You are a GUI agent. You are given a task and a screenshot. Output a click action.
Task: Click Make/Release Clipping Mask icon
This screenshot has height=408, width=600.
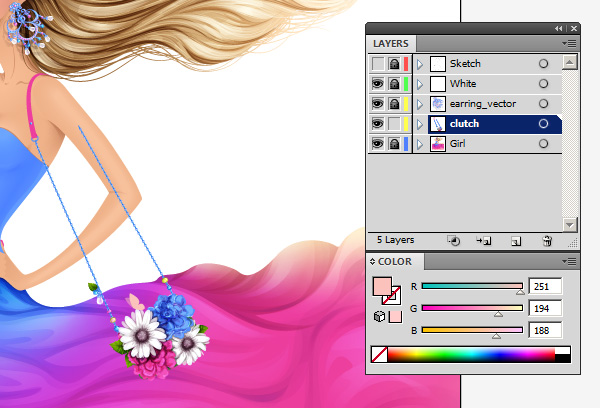[x=453, y=241]
